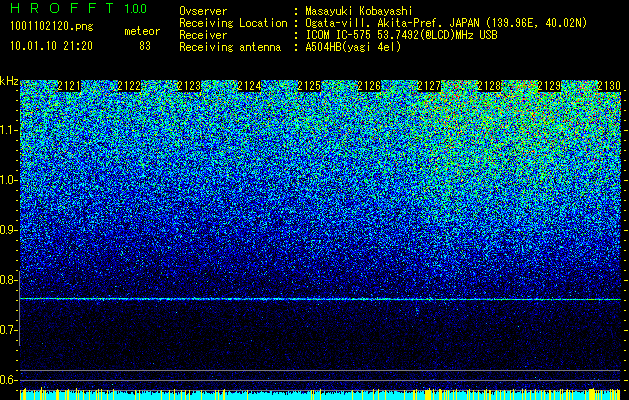Click the Receiving antenna label
The width and height of the screenshot is (629, 400).
pos(230,47)
